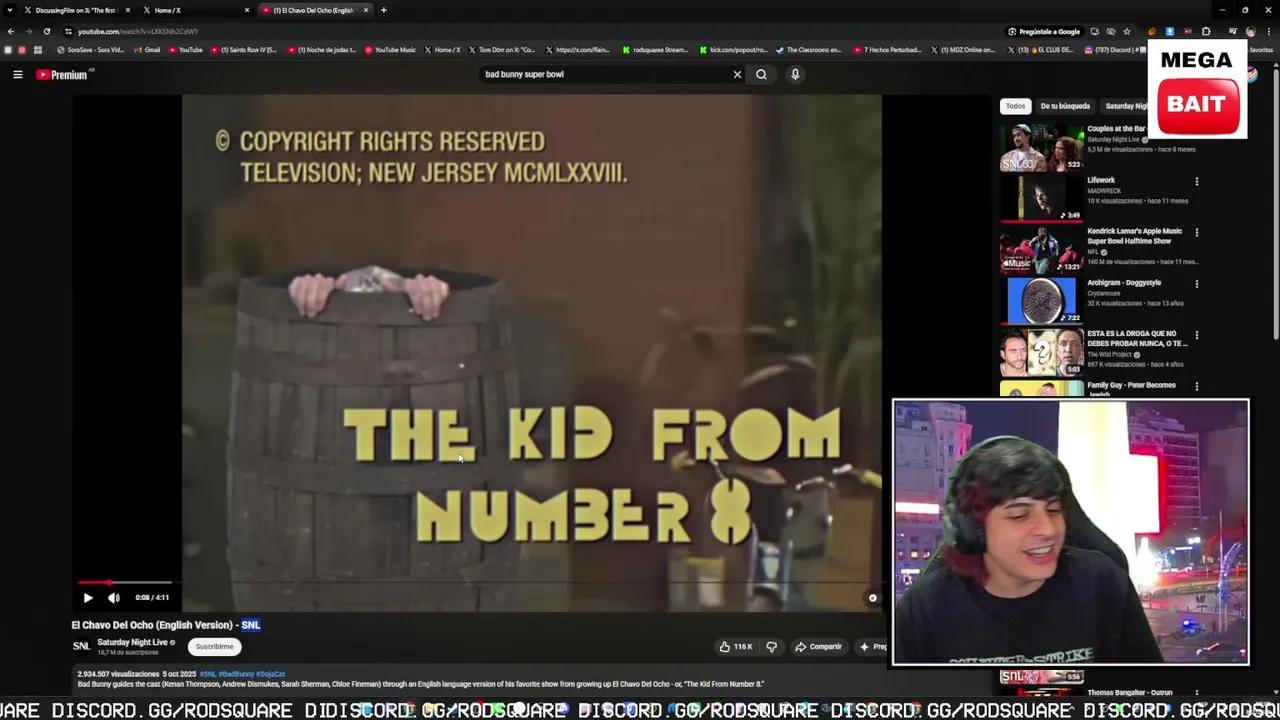Click the bad bunny super bowl search field
The image size is (1280, 720).
pos(605,74)
